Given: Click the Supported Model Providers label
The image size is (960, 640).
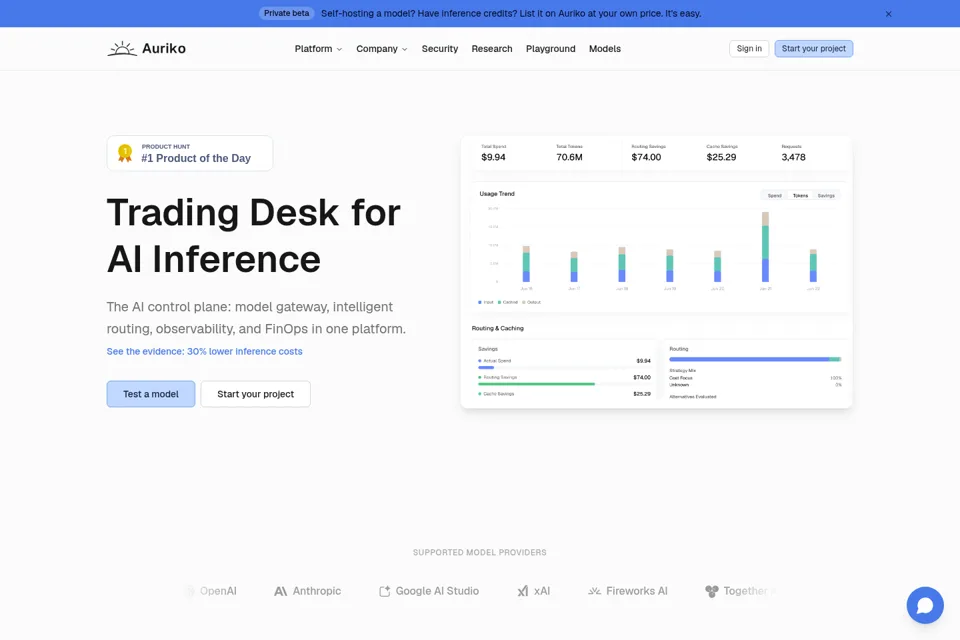Looking at the screenshot, I should [x=479, y=552].
